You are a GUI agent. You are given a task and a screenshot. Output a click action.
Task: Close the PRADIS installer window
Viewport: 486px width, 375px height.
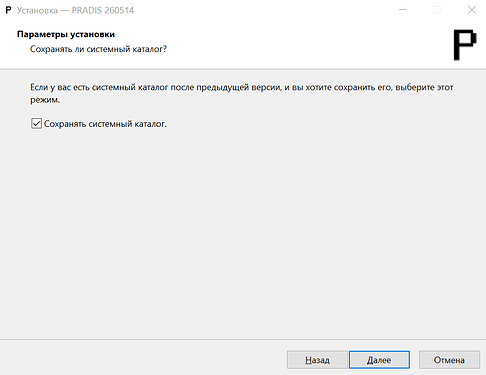coord(471,10)
